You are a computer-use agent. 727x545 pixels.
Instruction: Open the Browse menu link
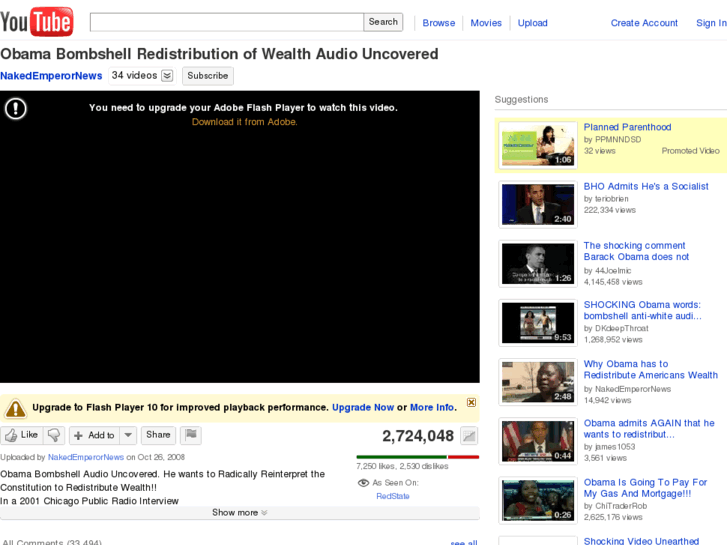coord(439,23)
